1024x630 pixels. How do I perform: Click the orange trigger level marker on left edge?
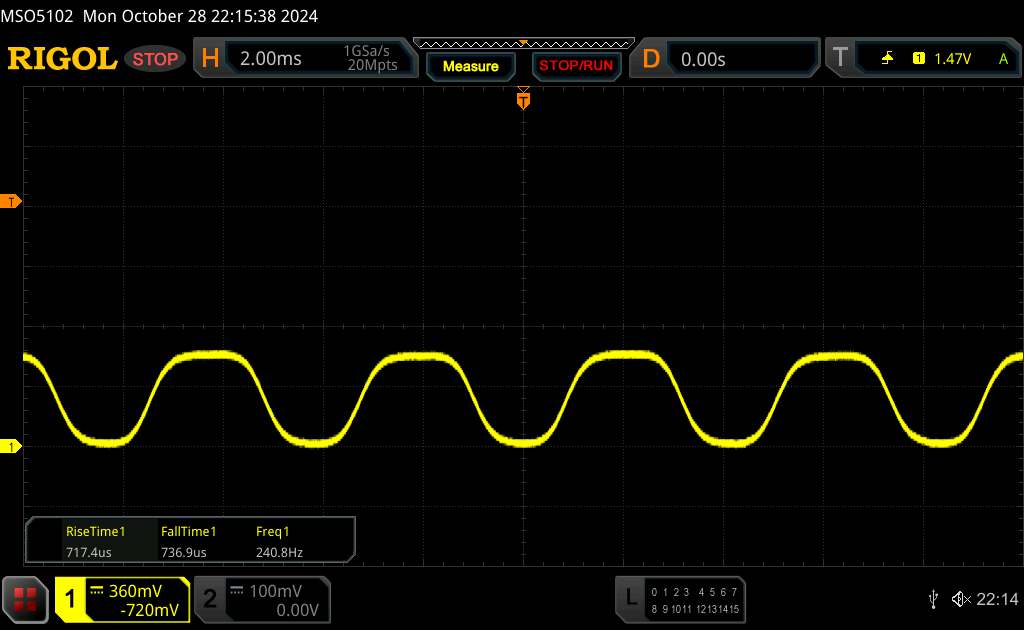click(12, 202)
